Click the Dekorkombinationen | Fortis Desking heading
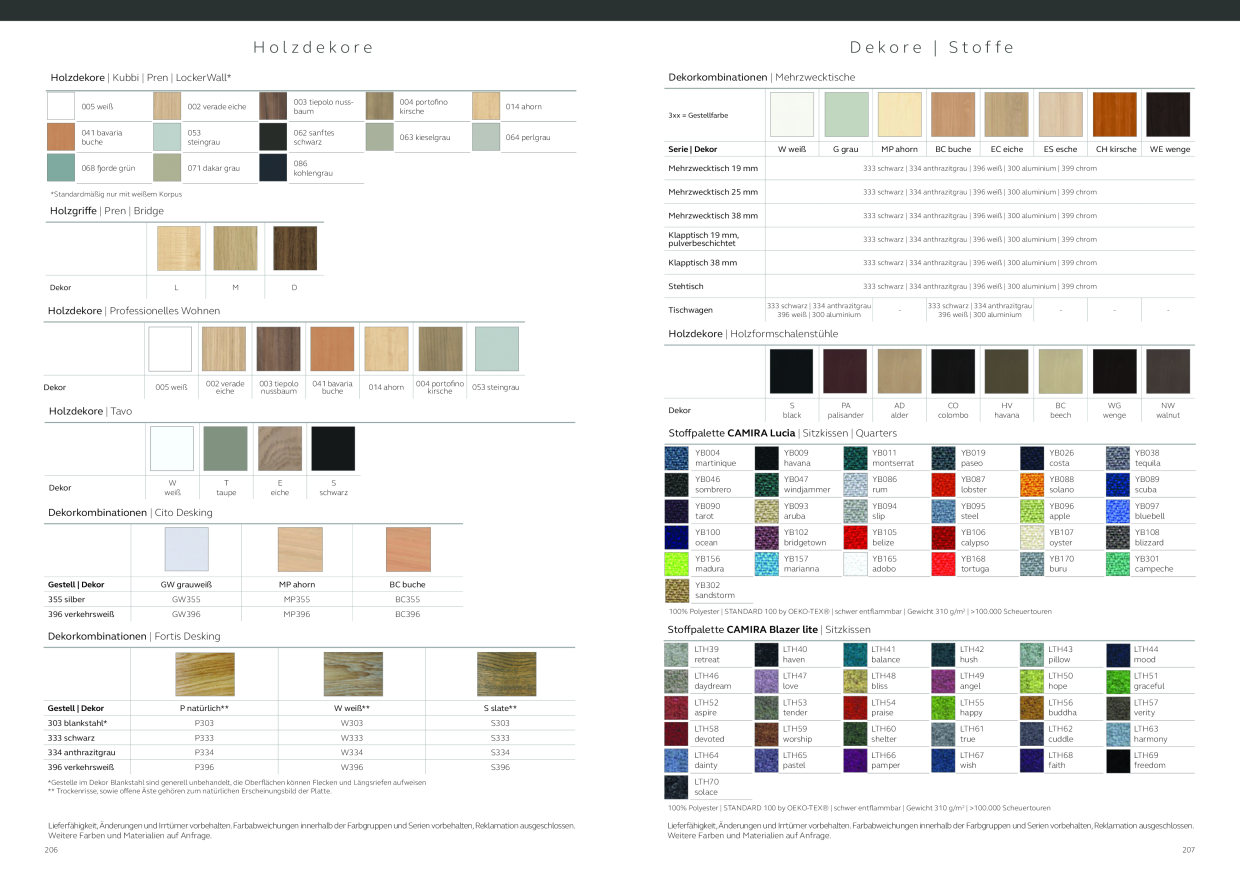The height and width of the screenshot is (876, 1240). coord(134,636)
